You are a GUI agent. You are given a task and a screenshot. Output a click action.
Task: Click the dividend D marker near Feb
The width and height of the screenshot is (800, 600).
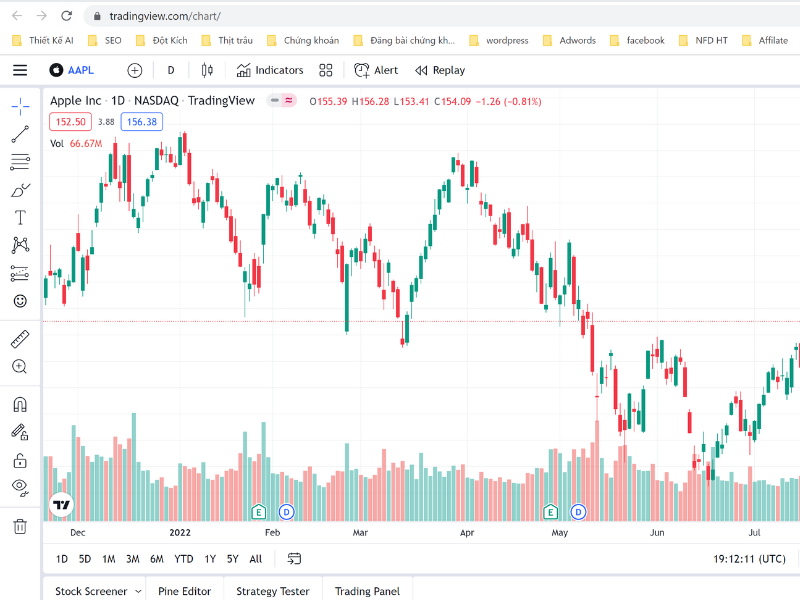click(286, 512)
